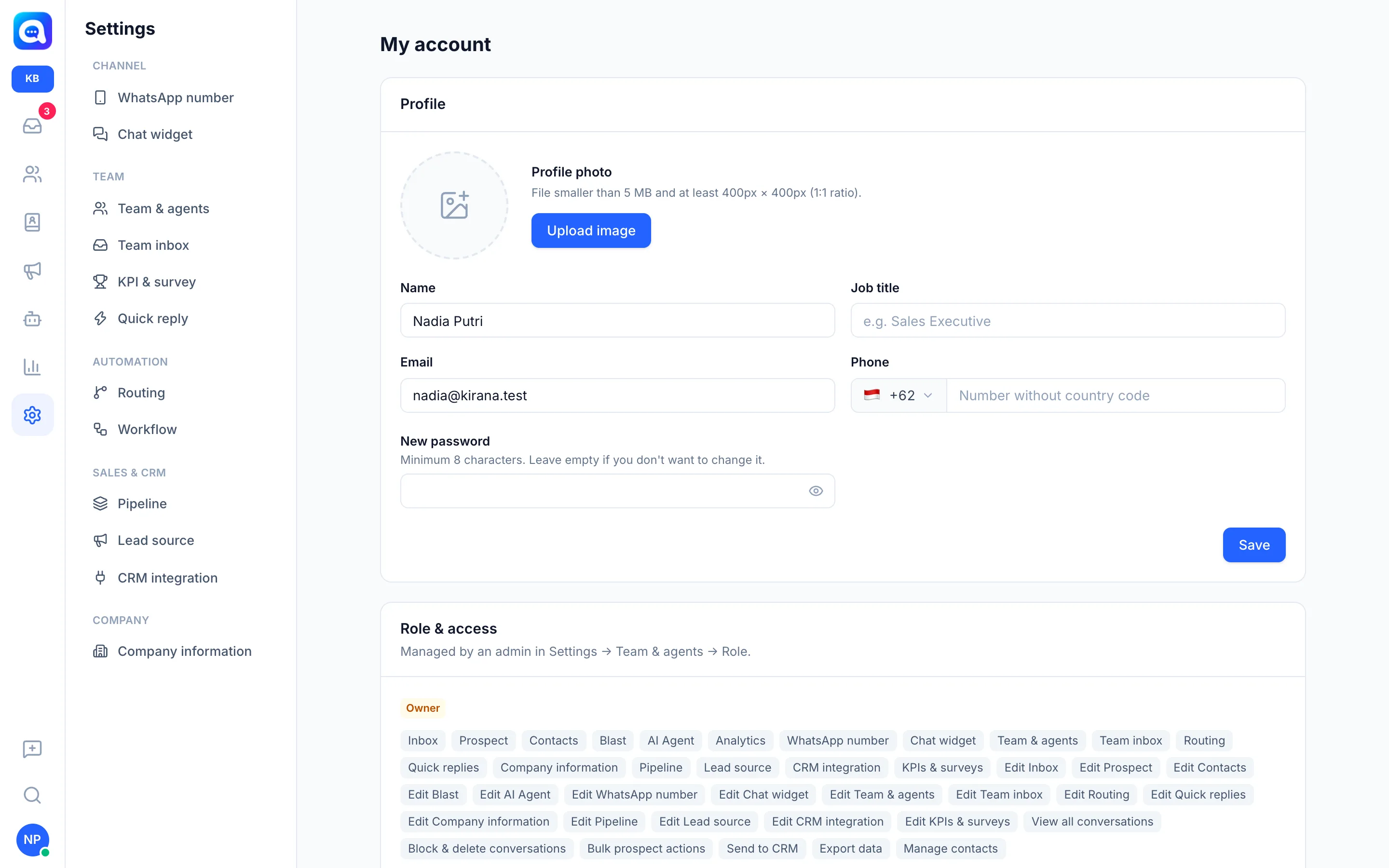Click the Job title input field

click(1068, 321)
